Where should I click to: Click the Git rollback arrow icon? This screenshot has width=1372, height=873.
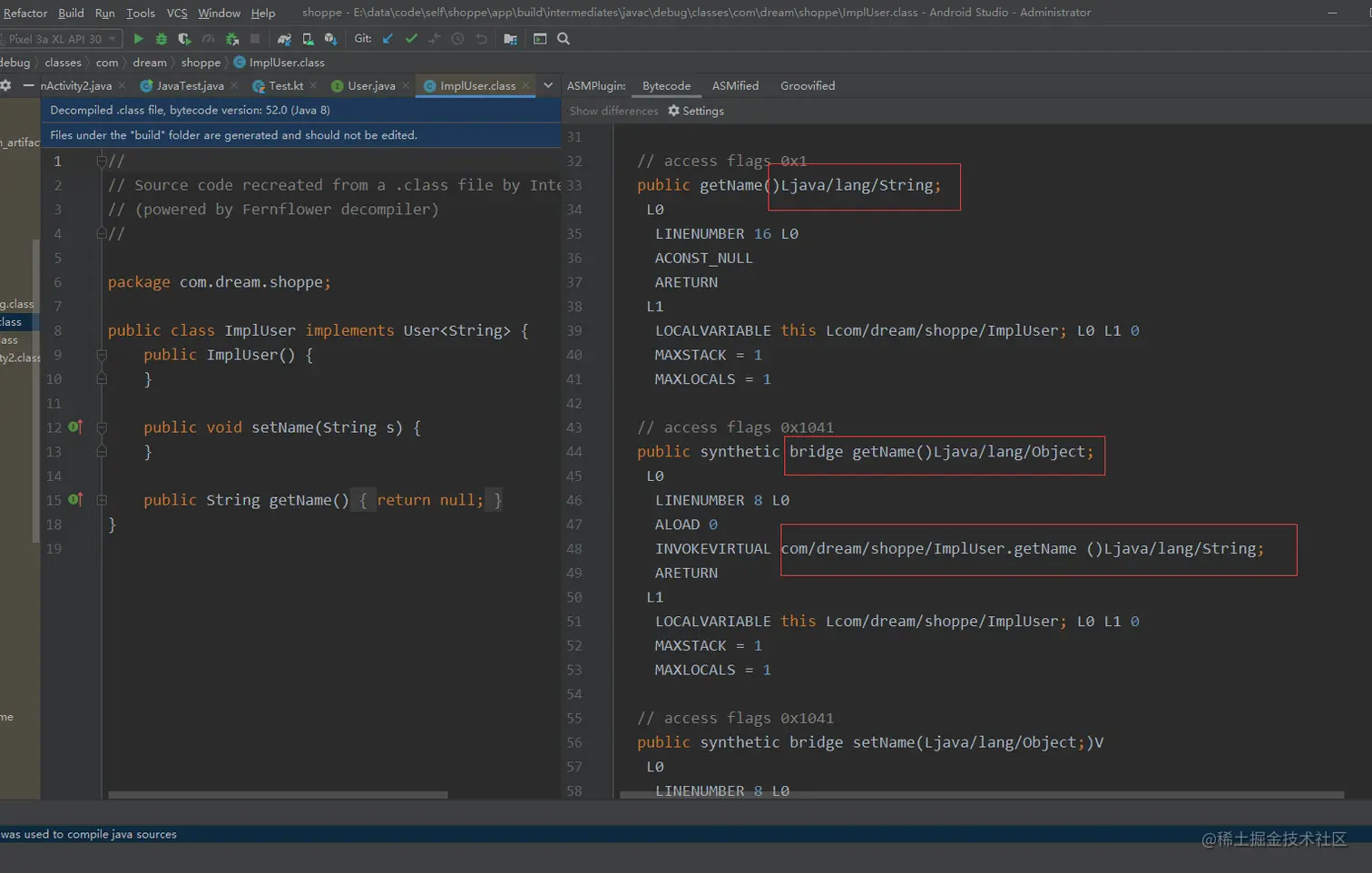click(x=482, y=39)
